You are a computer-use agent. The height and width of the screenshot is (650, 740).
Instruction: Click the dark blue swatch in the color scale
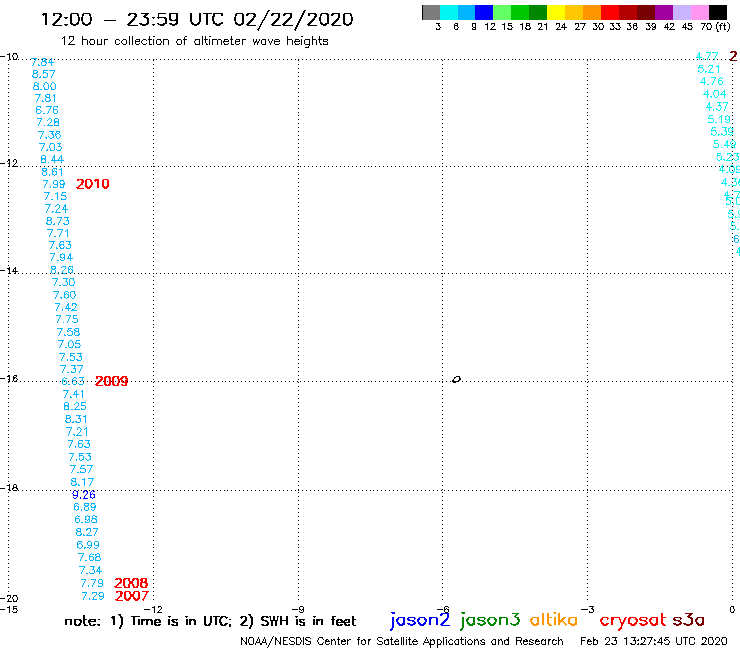click(485, 12)
